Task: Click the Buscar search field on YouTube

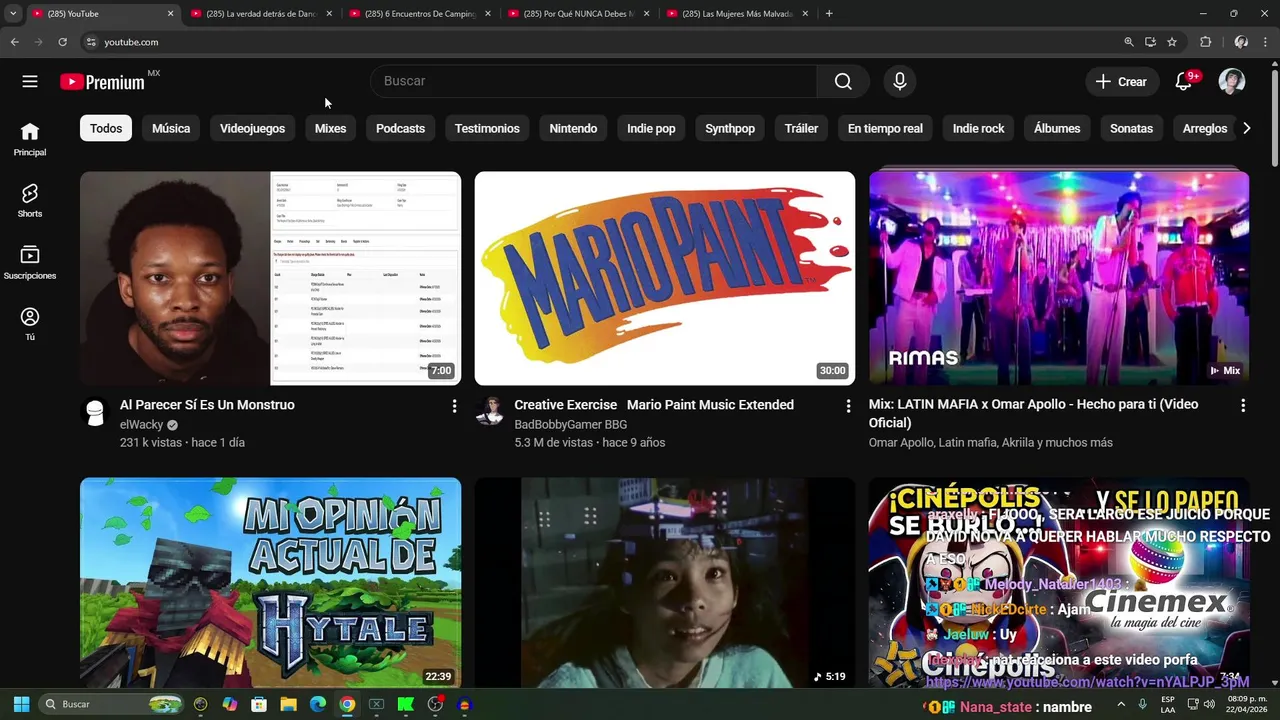Action: [594, 81]
